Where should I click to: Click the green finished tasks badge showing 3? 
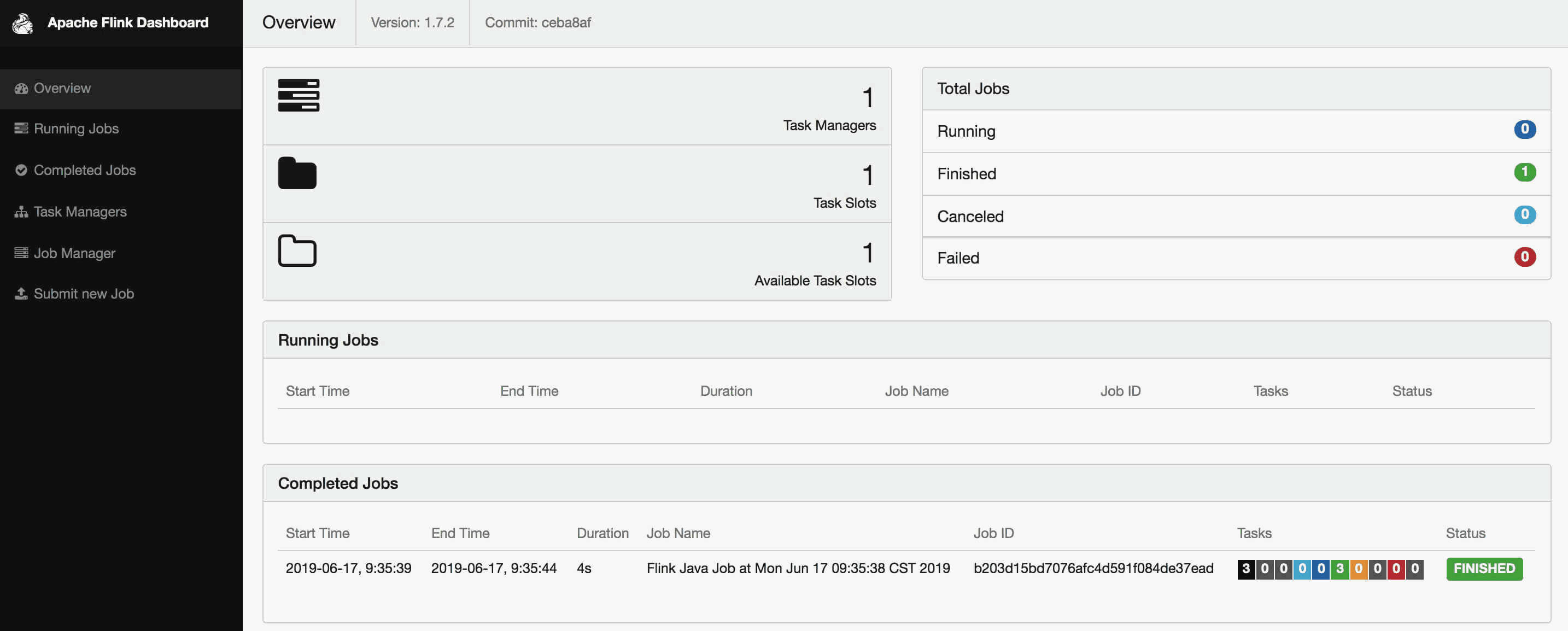pyautogui.click(x=1339, y=569)
